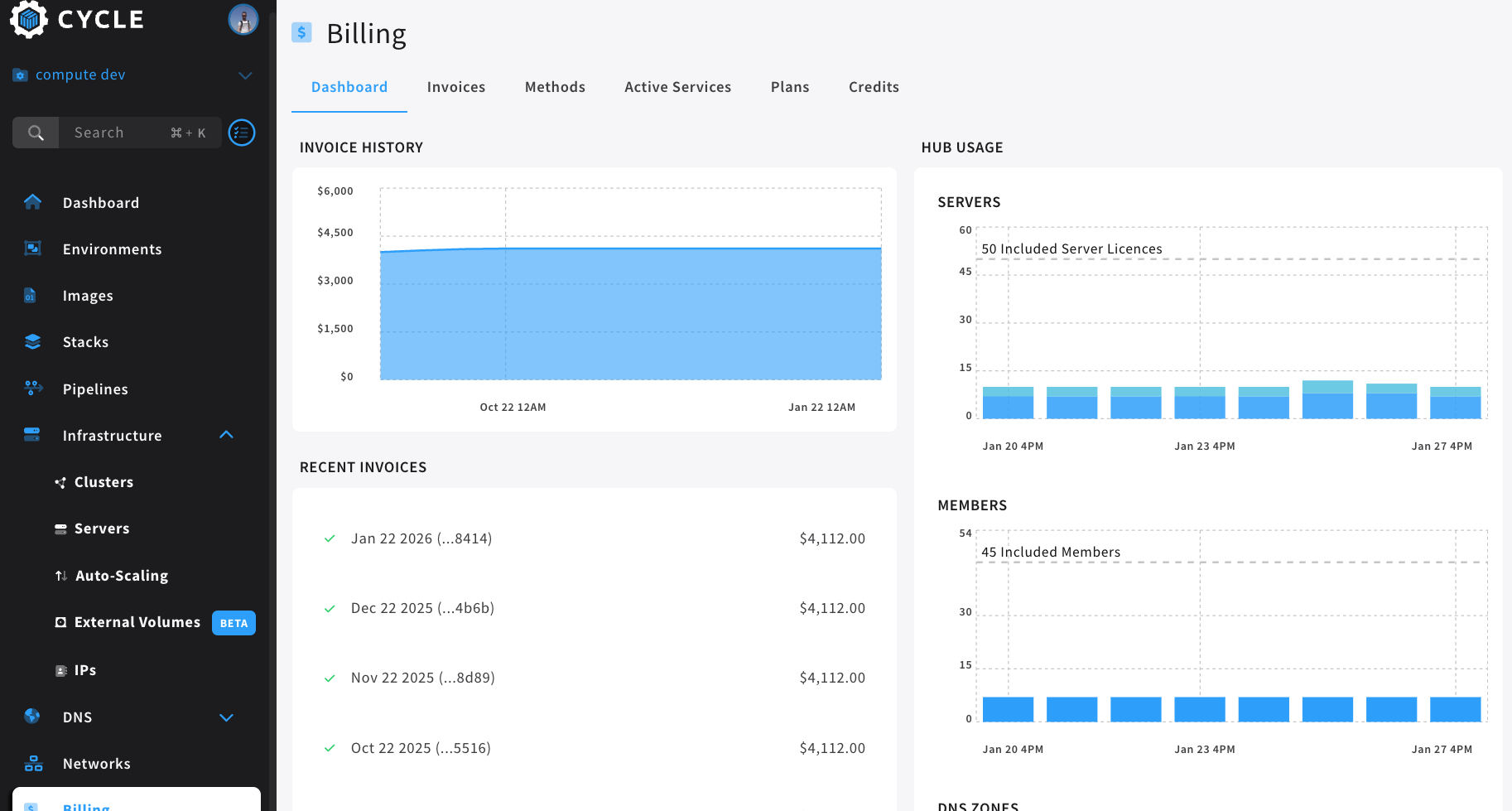Click the BETA badge on External Volumes
The width and height of the screenshot is (1512, 811).
[233, 622]
